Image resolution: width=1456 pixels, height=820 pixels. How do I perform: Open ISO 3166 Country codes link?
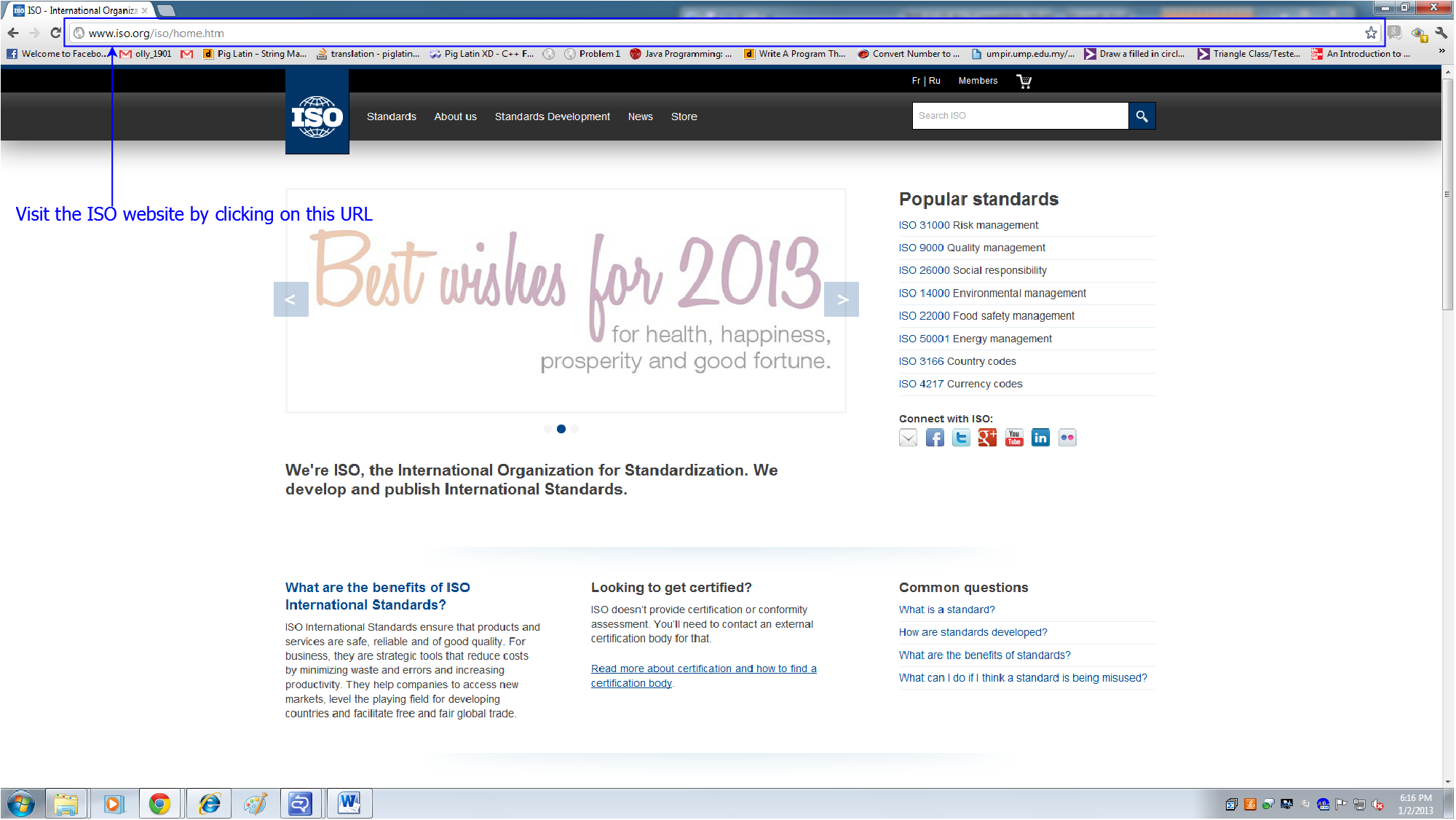[x=957, y=361]
